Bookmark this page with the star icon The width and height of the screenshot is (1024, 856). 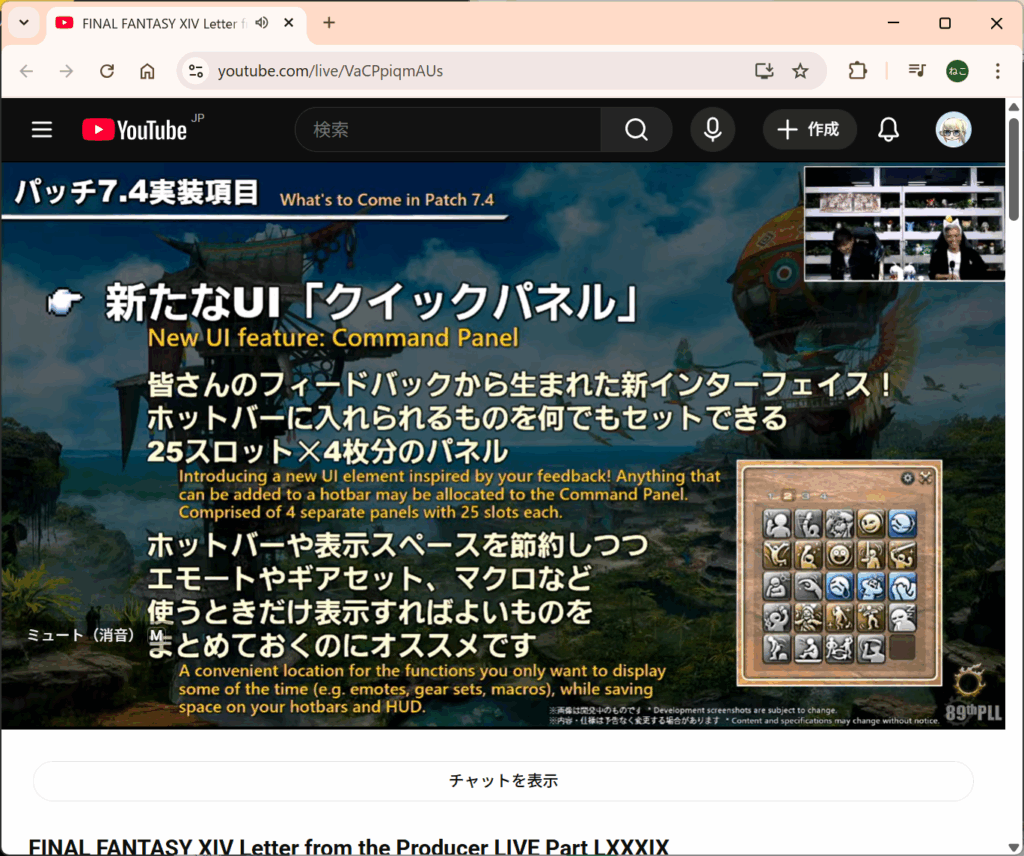pos(800,71)
